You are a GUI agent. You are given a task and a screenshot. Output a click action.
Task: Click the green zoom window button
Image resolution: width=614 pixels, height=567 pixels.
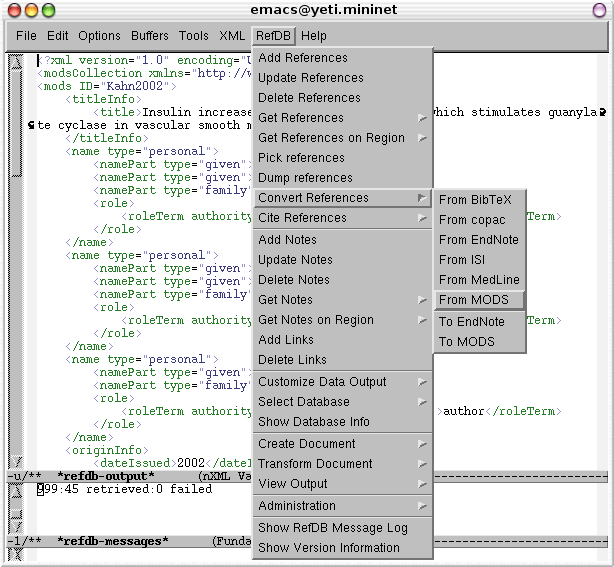tap(49, 10)
